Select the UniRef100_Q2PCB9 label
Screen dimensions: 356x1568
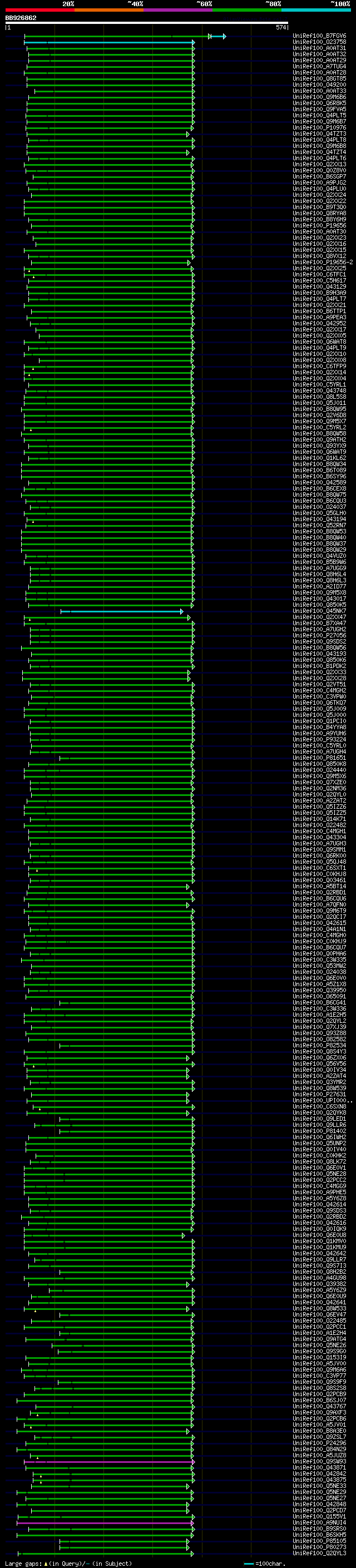point(319,1394)
